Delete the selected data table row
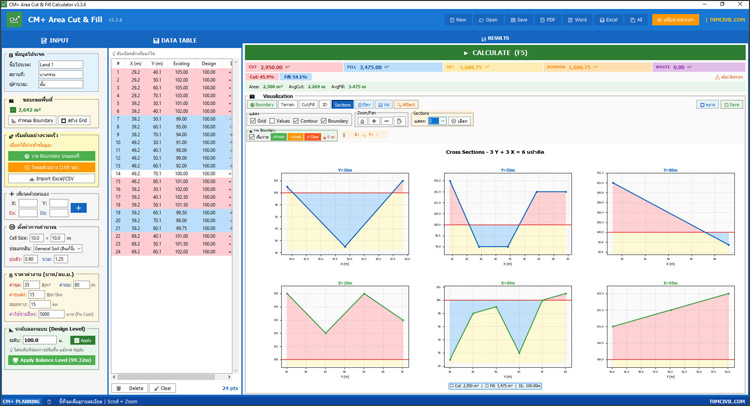Viewport: 750px width, 406px height. pyautogui.click(x=132, y=388)
